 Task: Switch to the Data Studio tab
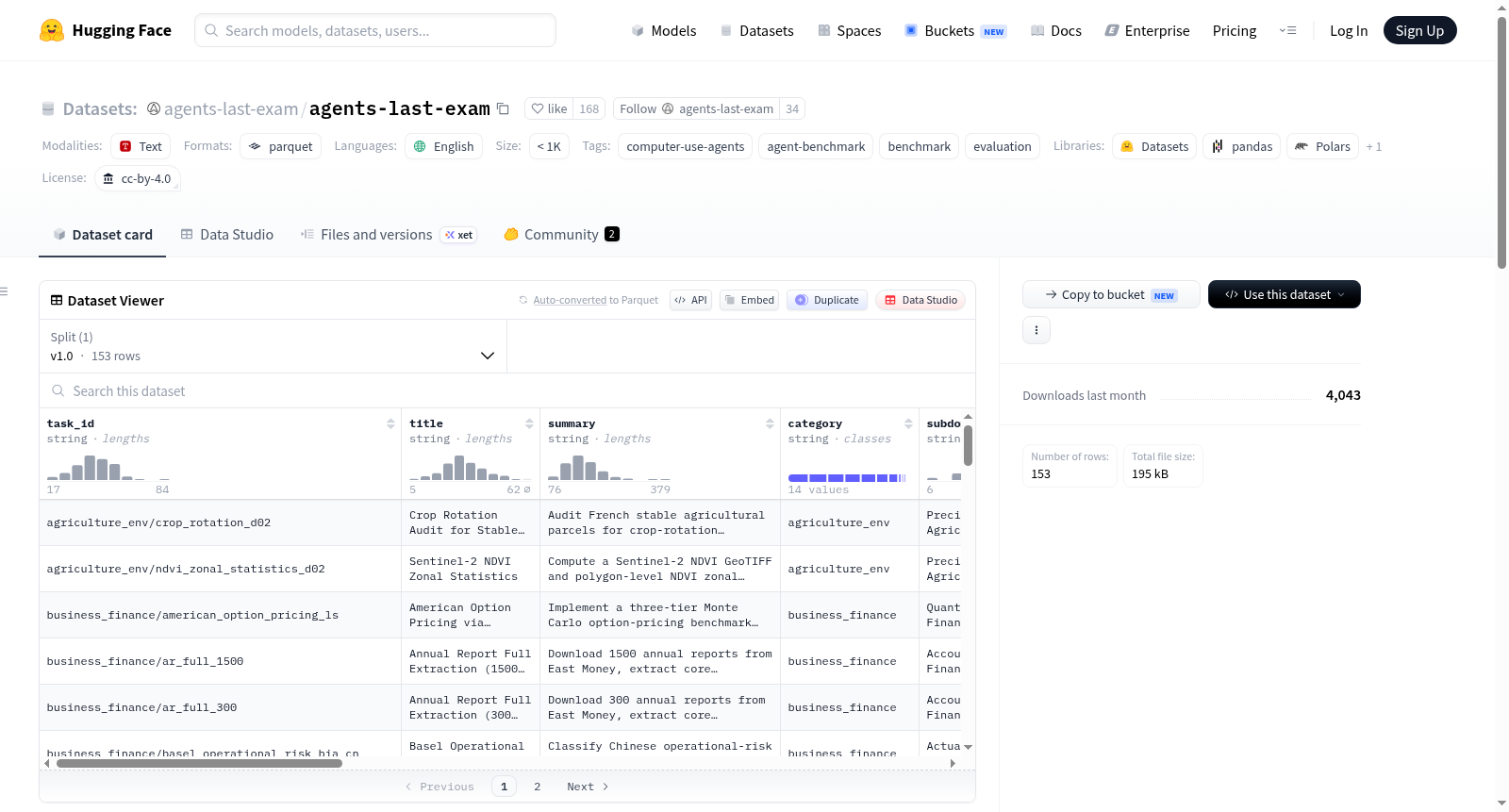click(x=227, y=235)
